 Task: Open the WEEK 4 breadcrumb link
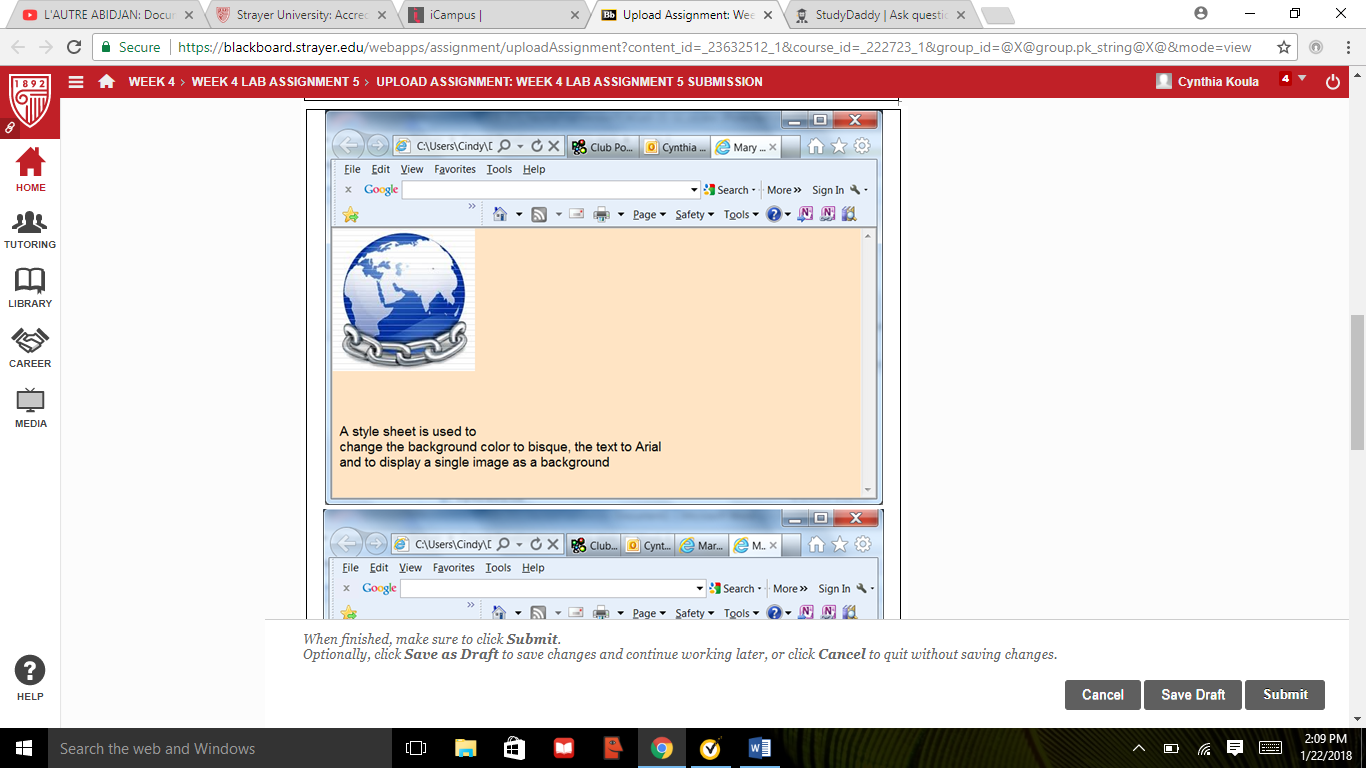tap(151, 81)
